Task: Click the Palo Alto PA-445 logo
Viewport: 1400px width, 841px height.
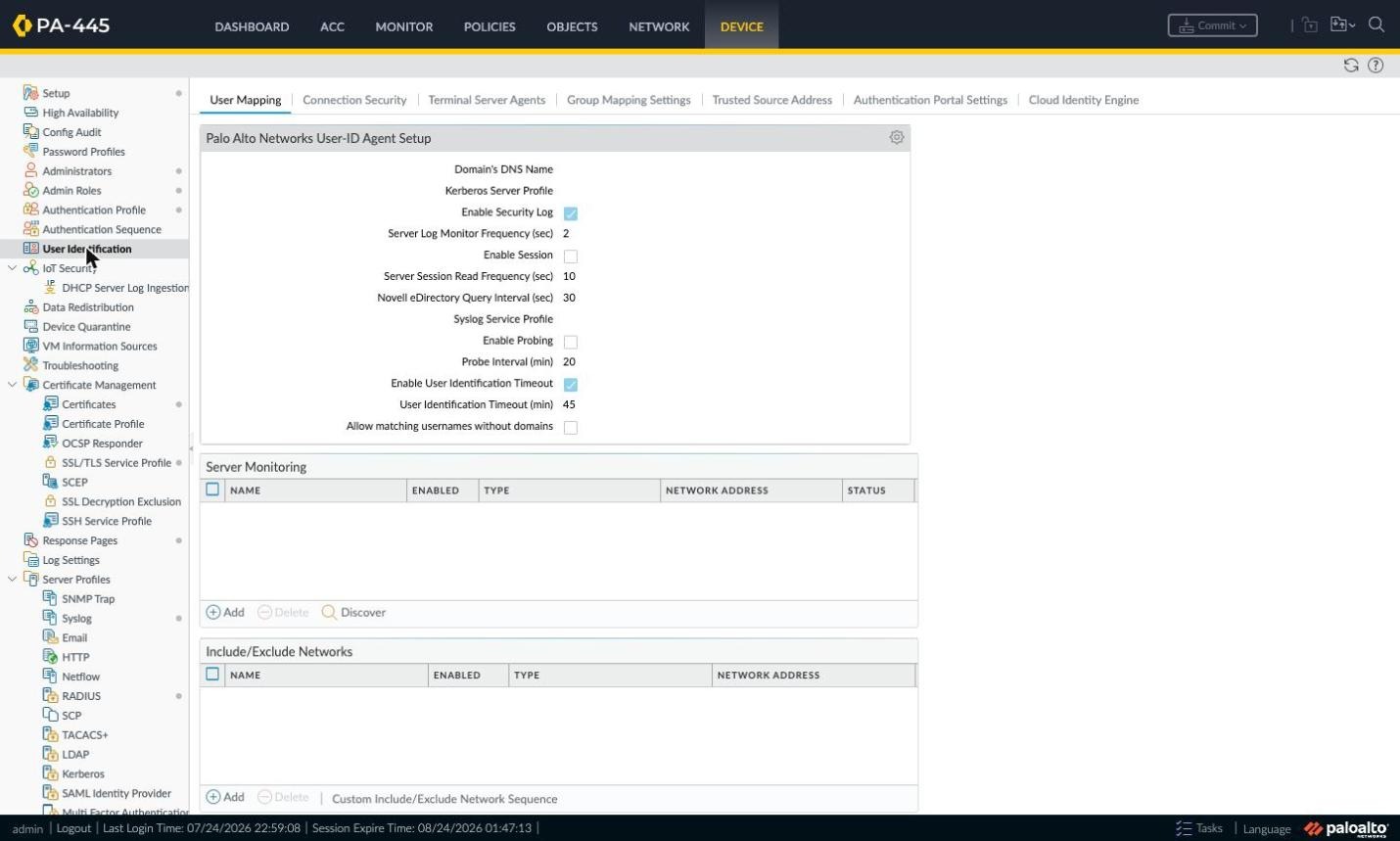Action: click(x=61, y=25)
